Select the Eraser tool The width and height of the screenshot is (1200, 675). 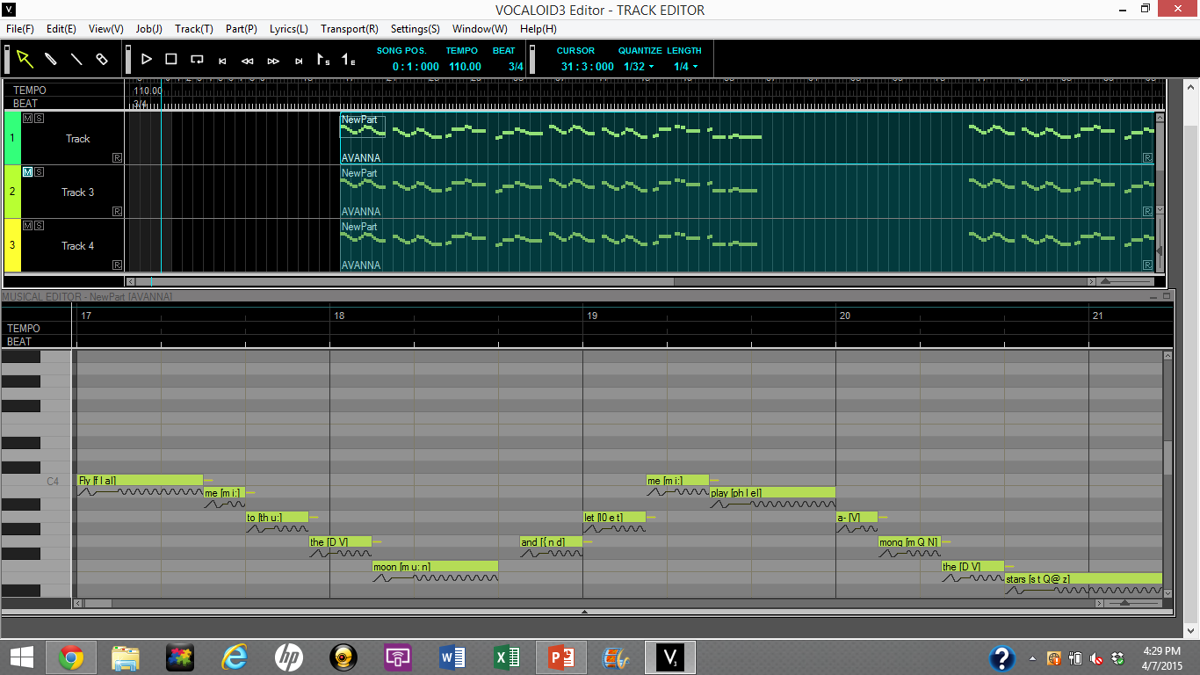click(101, 59)
